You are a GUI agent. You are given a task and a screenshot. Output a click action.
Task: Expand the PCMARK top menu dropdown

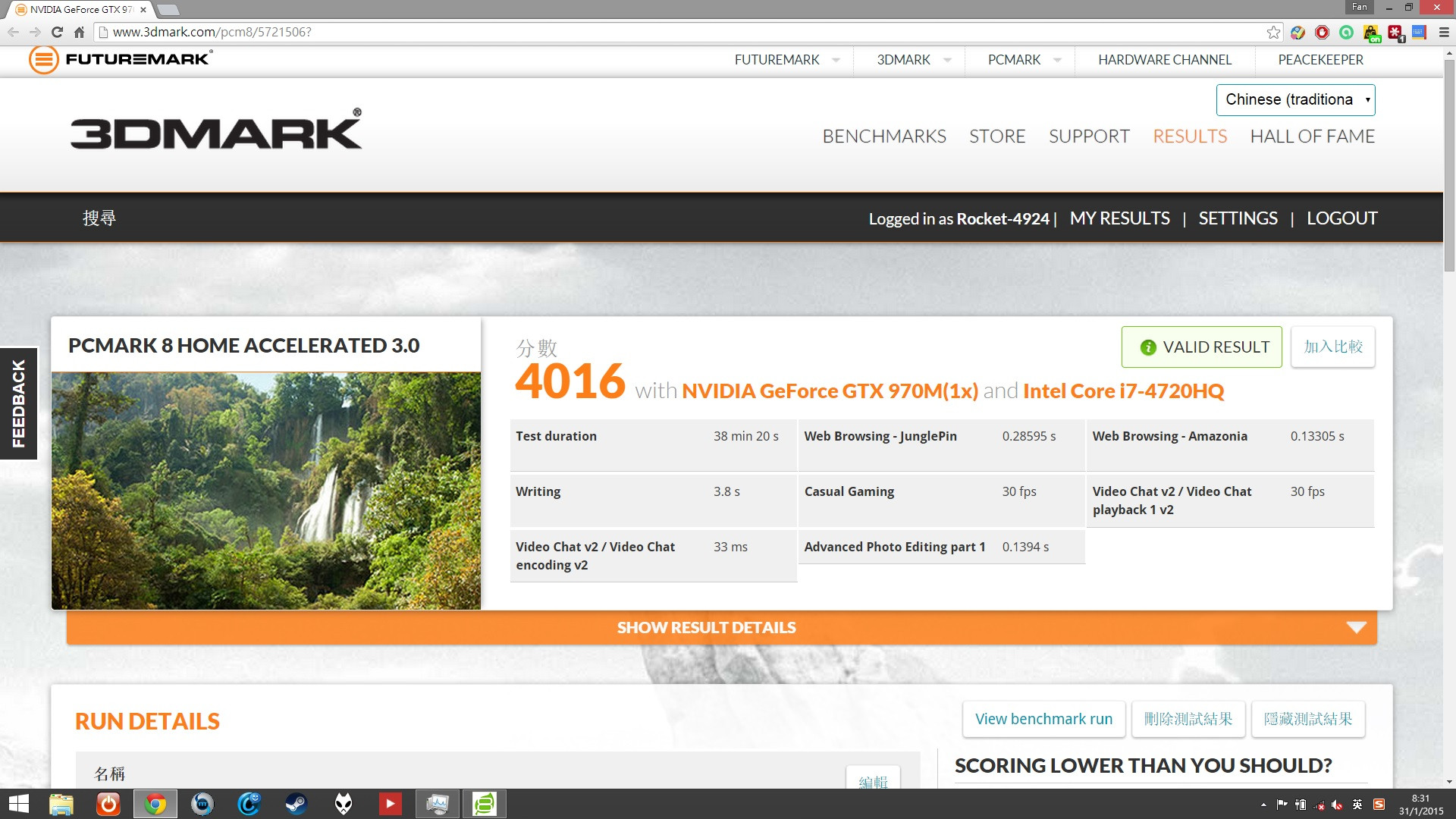1057,60
